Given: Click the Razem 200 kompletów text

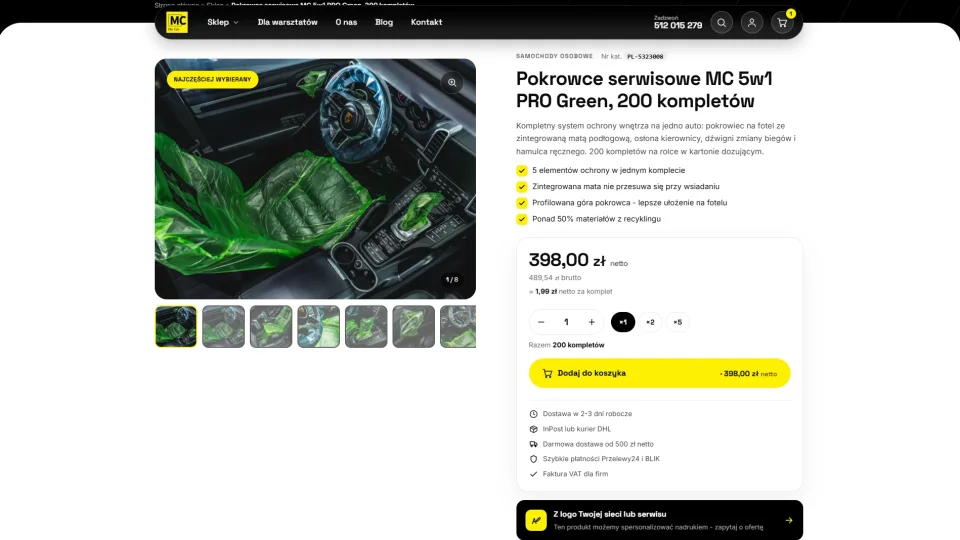Looking at the screenshot, I should (x=566, y=345).
